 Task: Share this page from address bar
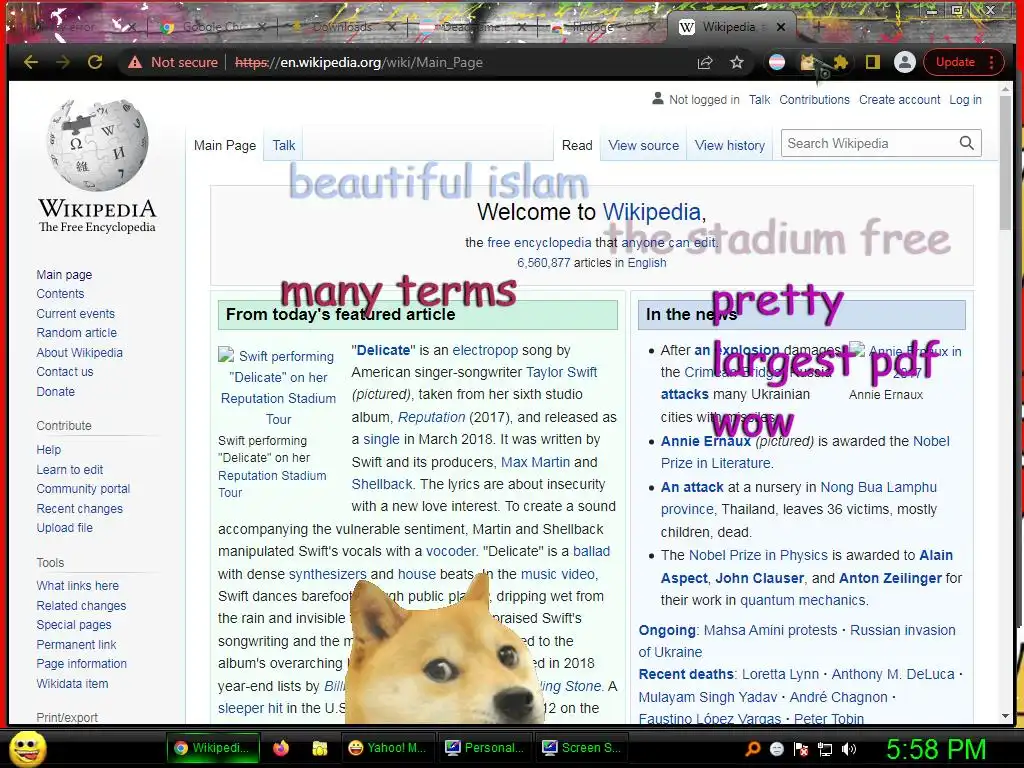point(705,63)
